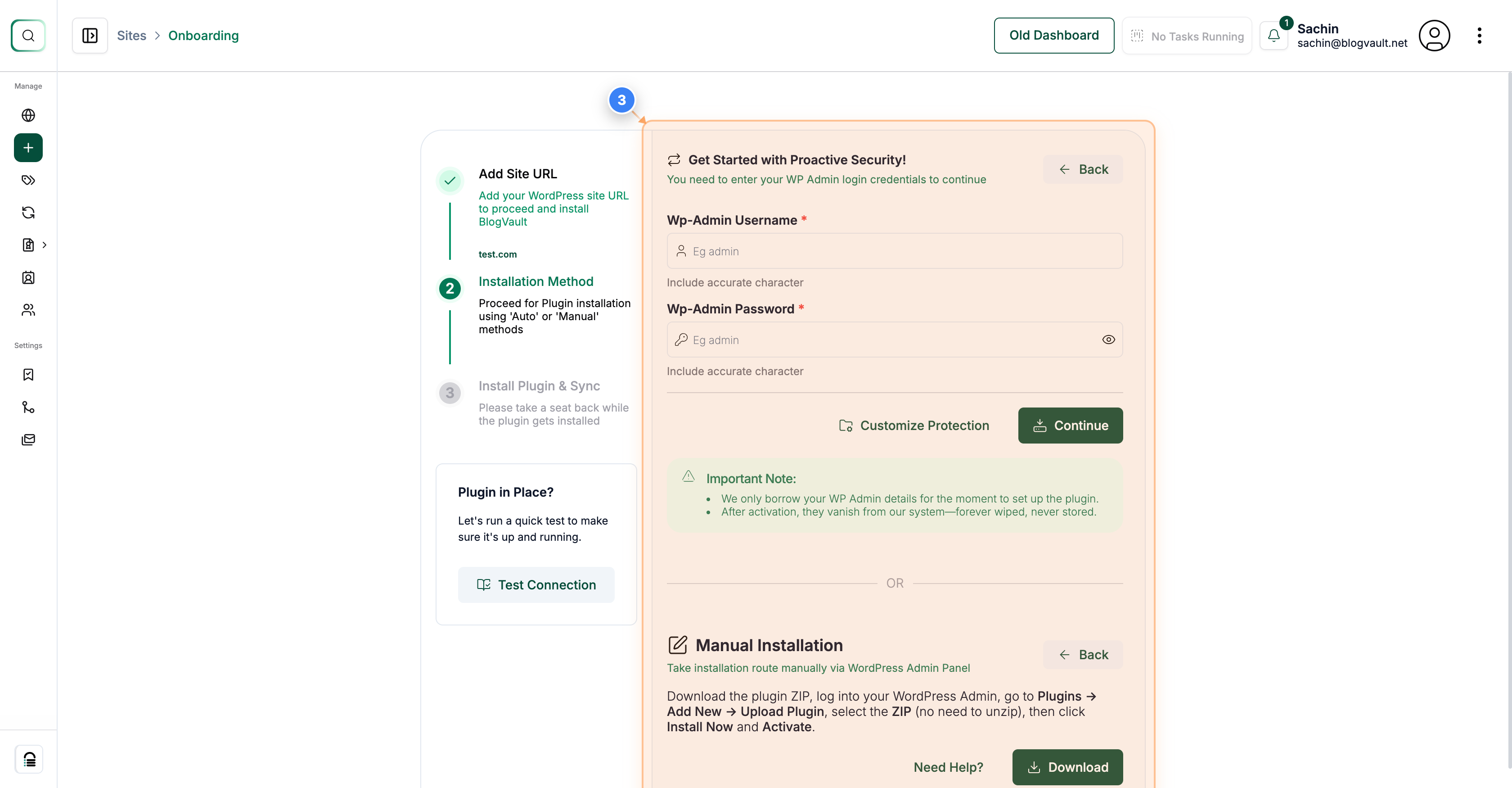This screenshot has width=1512, height=788.
Task: Select Sites in the breadcrumb
Action: pos(131,35)
